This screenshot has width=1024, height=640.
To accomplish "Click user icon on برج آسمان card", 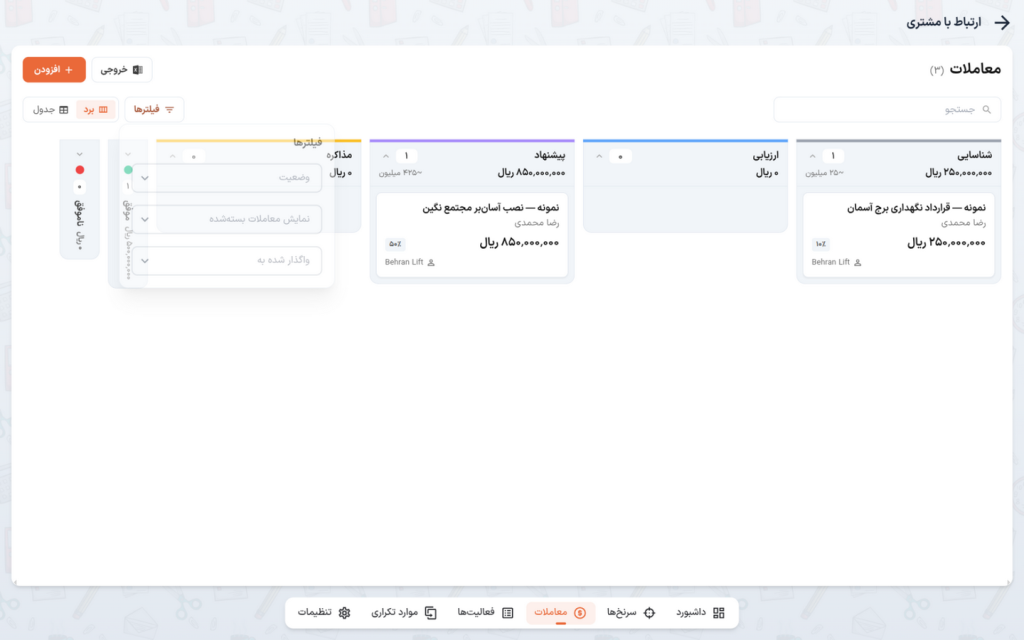I will coord(857,263).
